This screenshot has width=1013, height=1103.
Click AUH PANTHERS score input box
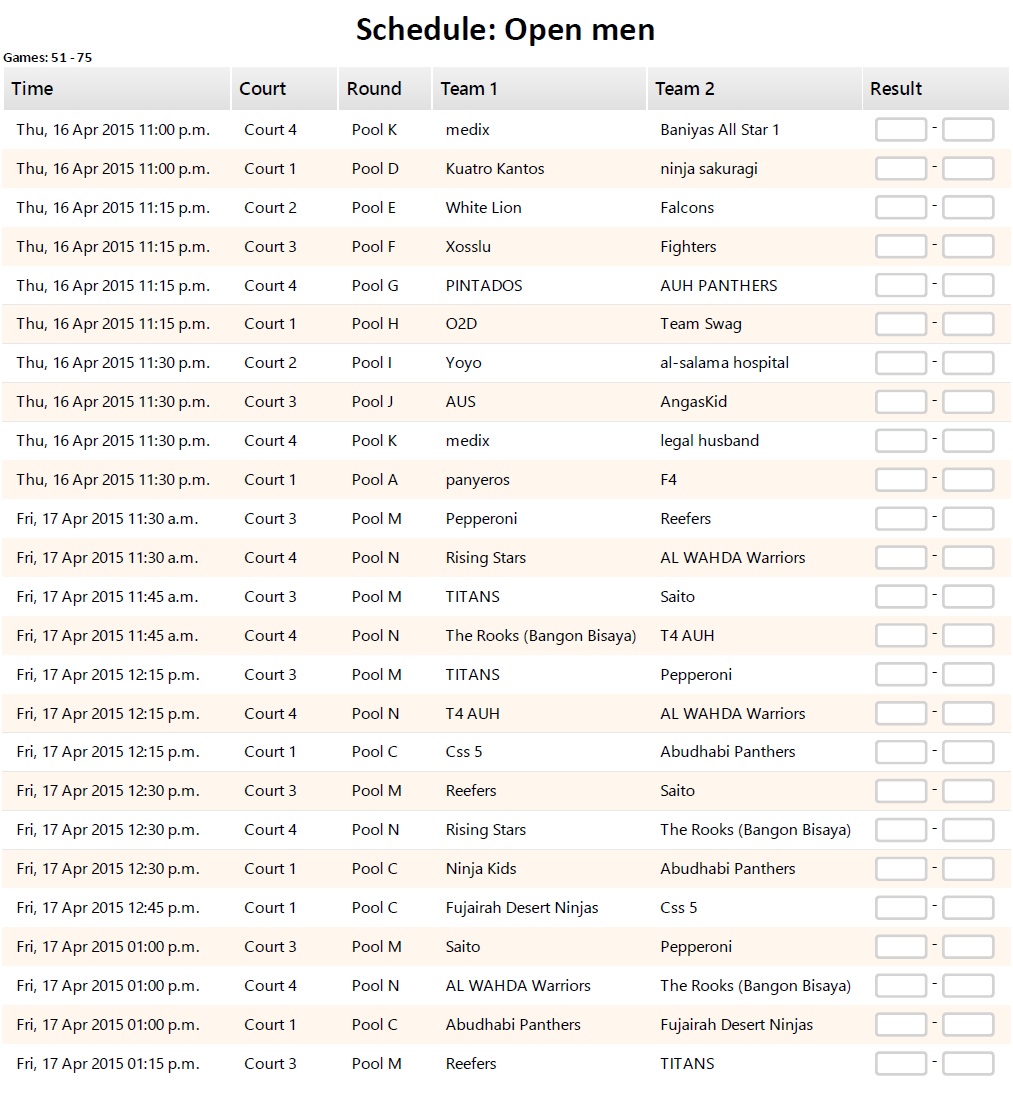968,286
